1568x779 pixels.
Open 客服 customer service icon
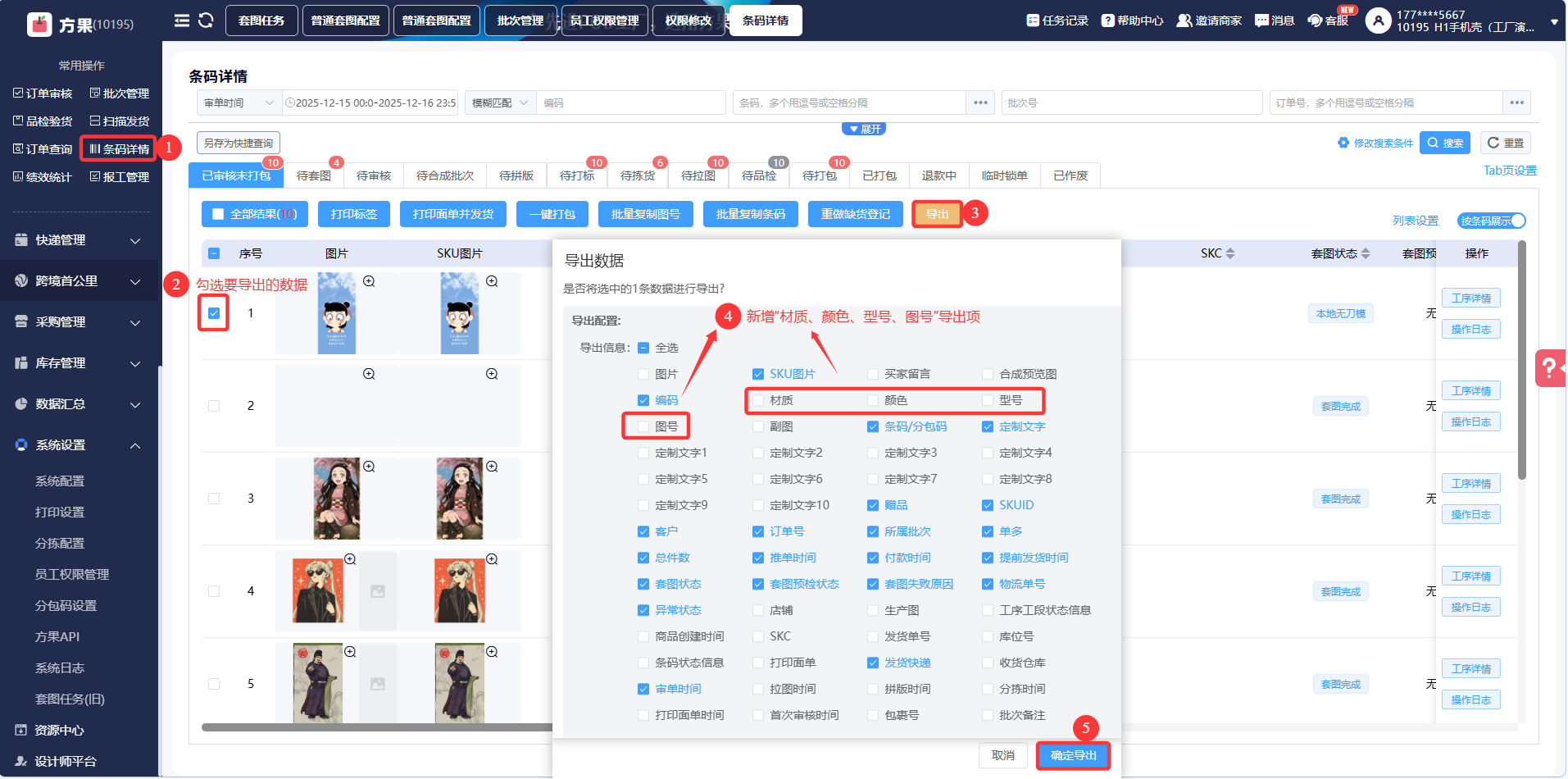tap(1315, 20)
